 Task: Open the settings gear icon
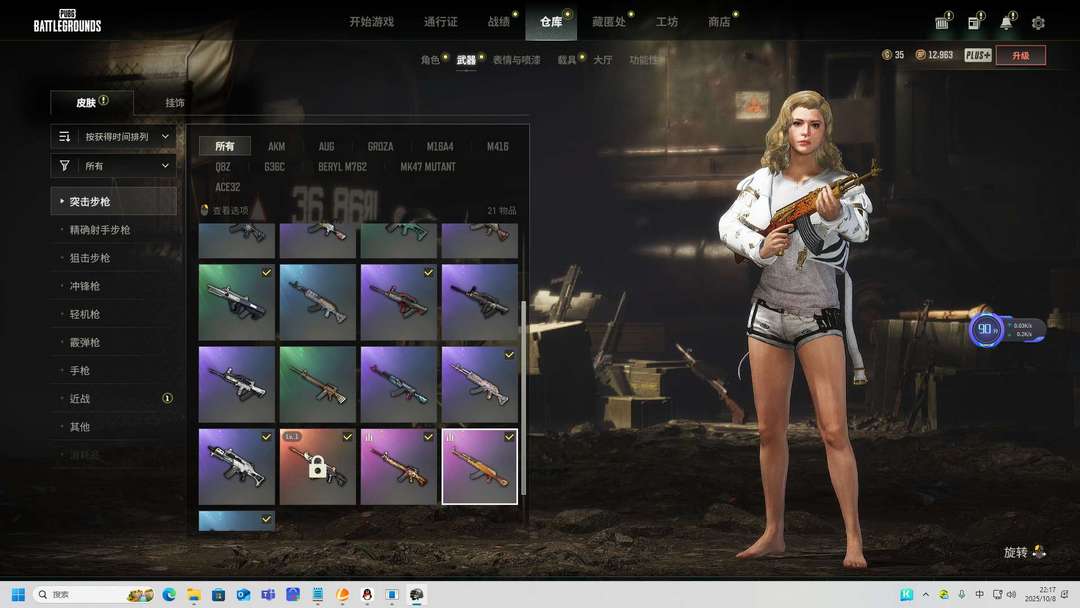1038,23
